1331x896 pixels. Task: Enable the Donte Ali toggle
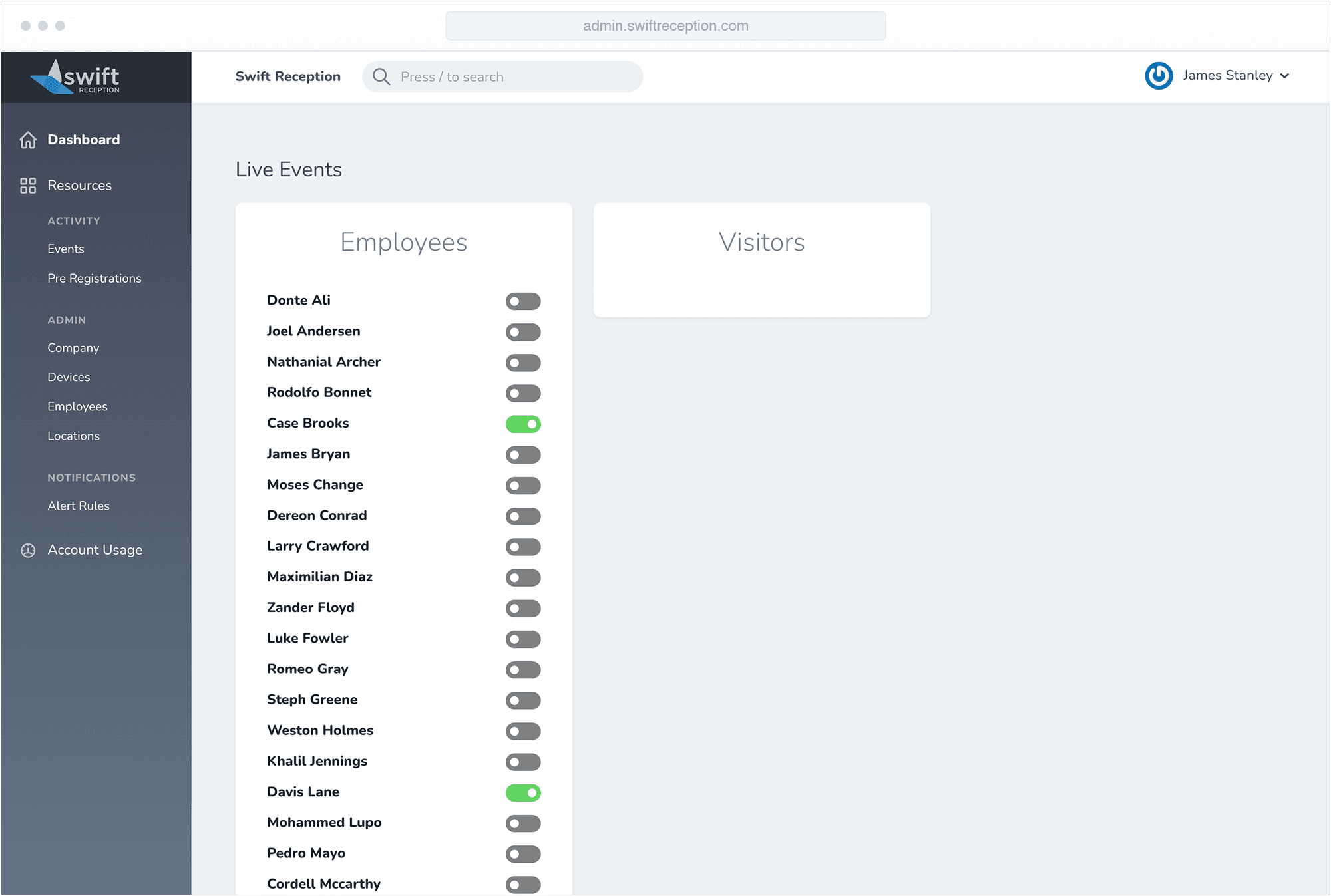pos(523,301)
